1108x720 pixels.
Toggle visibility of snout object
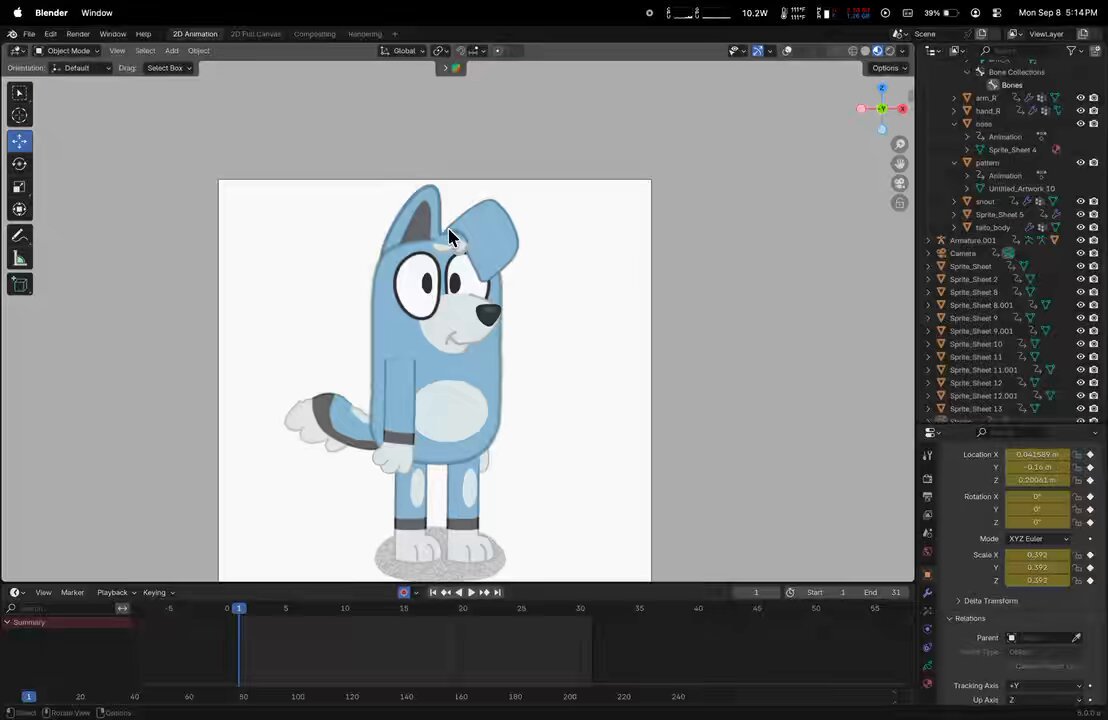[x=1080, y=201]
